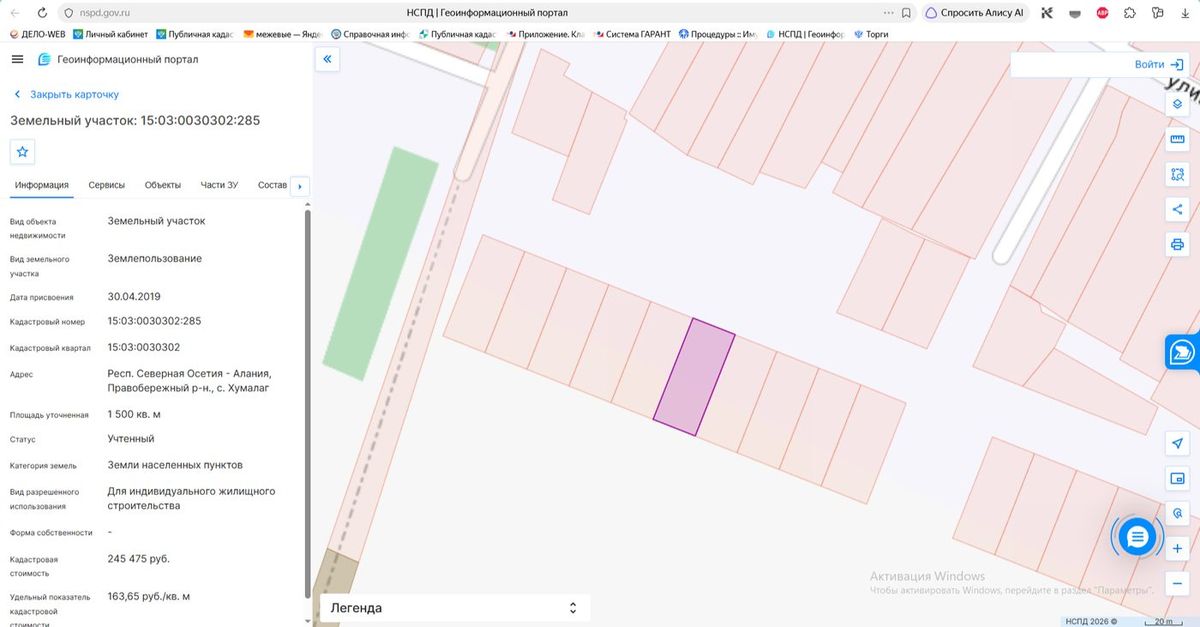Image resolution: width=1200 pixels, height=627 pixels.
Task: Open the hamburger menu of Геоинформационный портал
Action: (17, 59)
